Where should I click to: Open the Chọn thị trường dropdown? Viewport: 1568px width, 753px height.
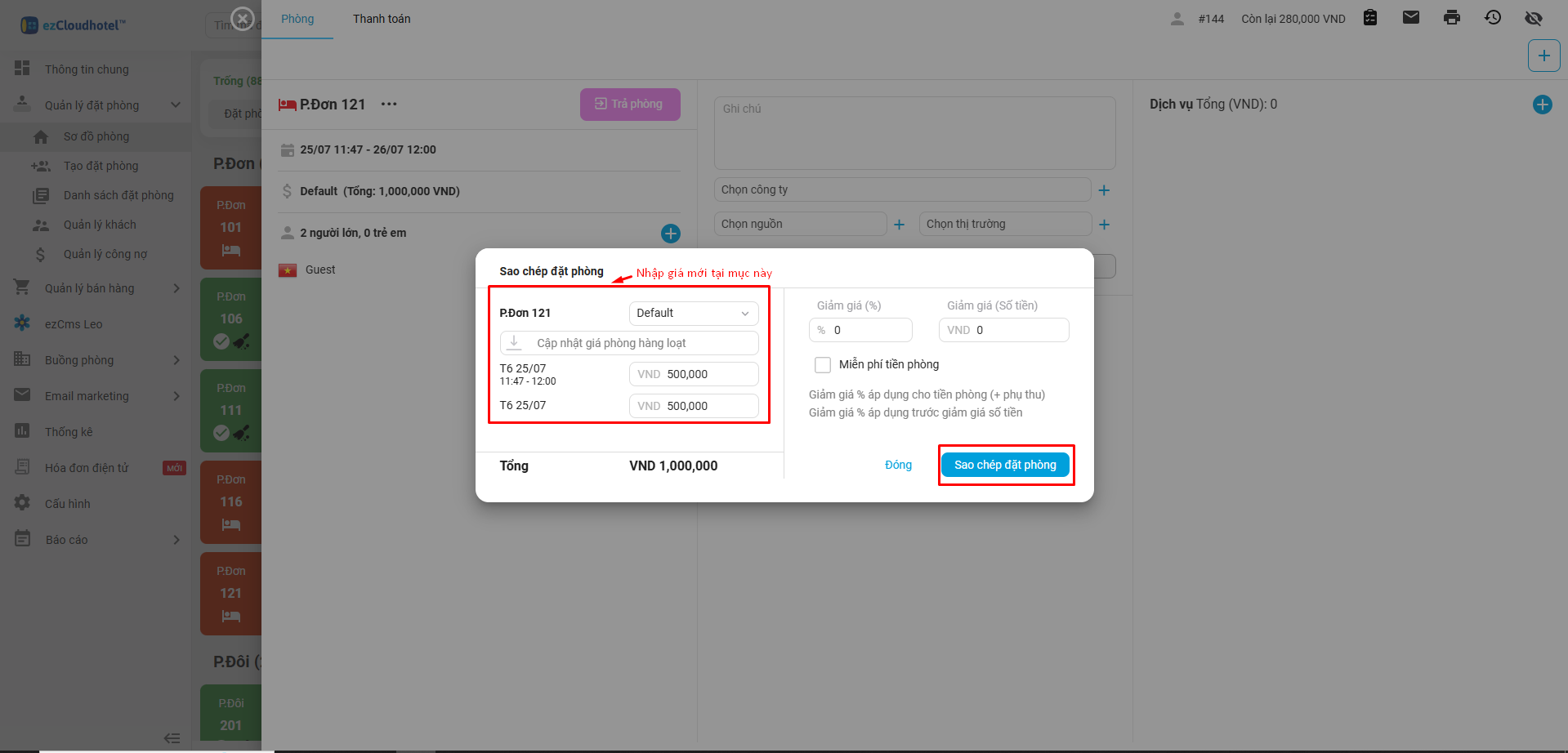[1004, 225]
